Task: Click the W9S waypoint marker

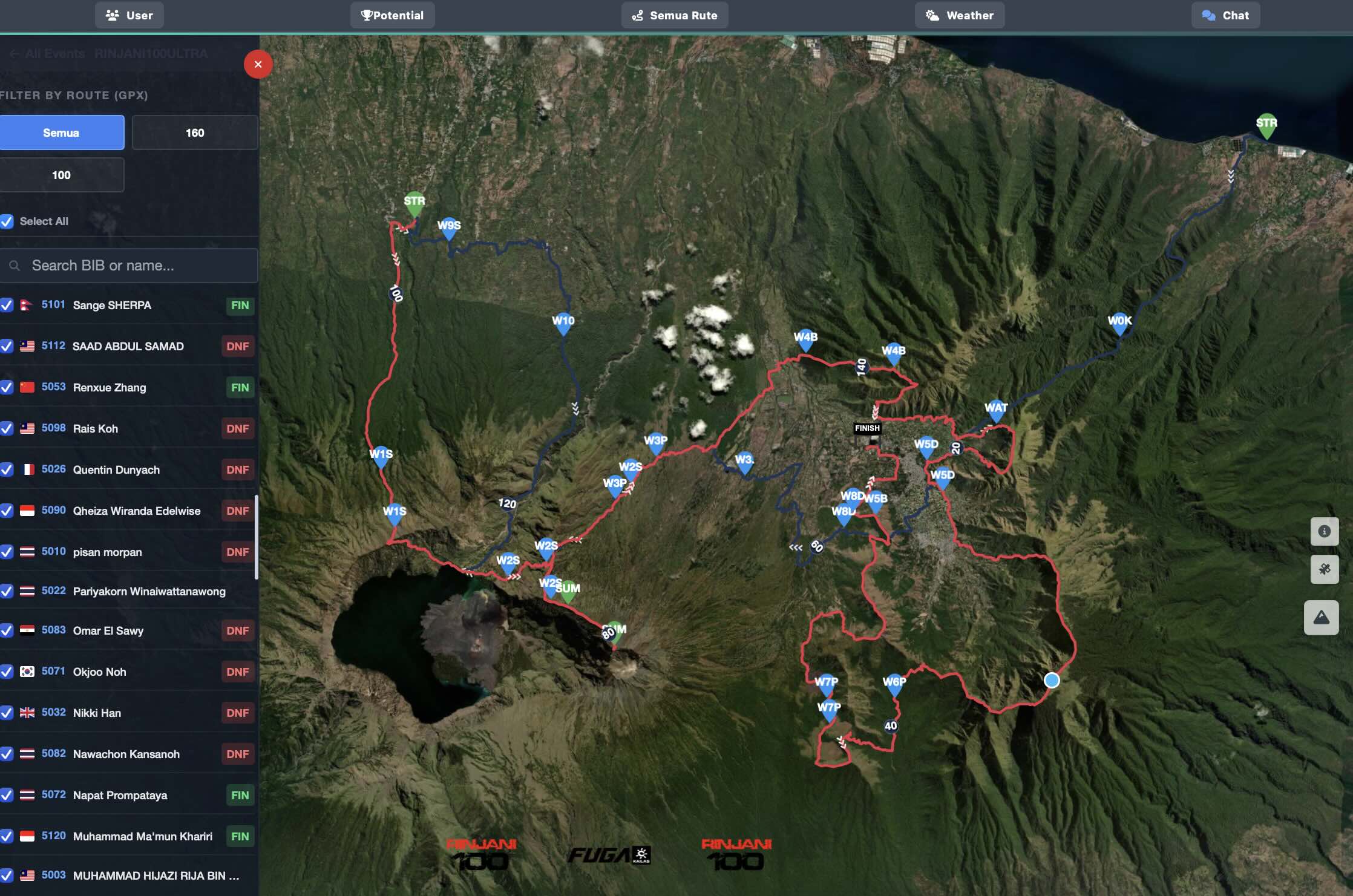Action: click(x=449, y=229)
